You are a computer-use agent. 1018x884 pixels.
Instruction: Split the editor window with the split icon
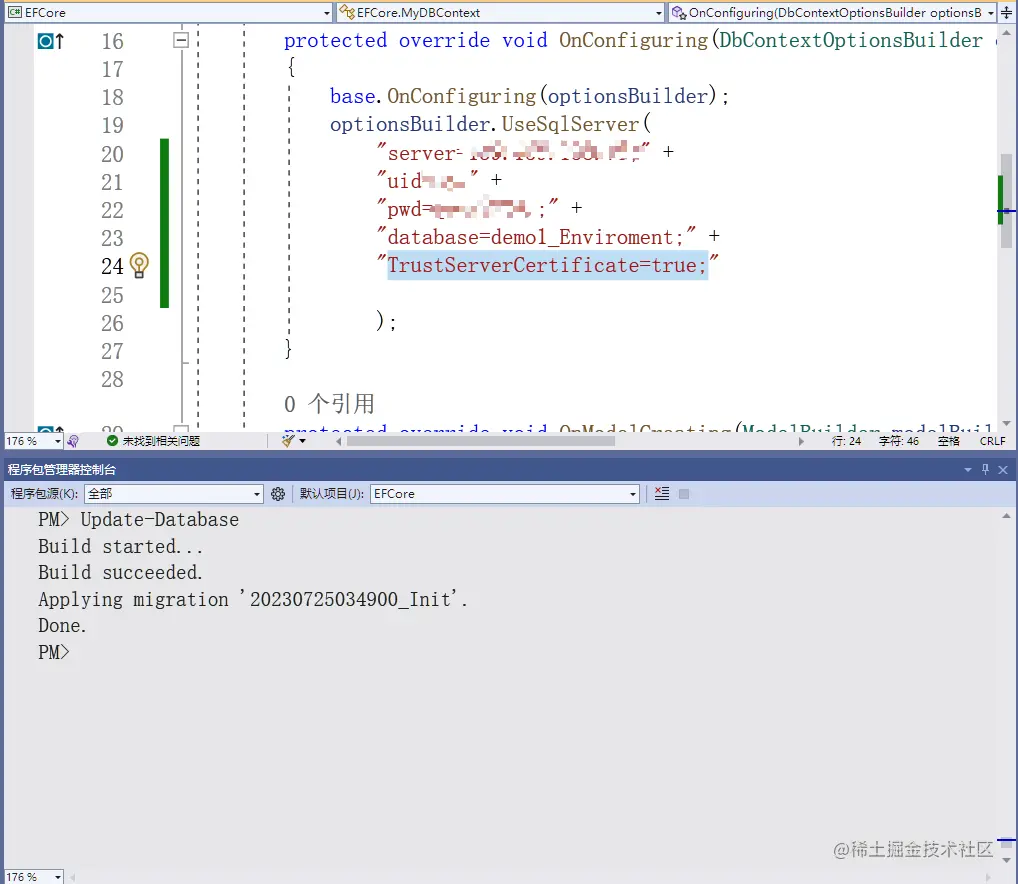1006,12
